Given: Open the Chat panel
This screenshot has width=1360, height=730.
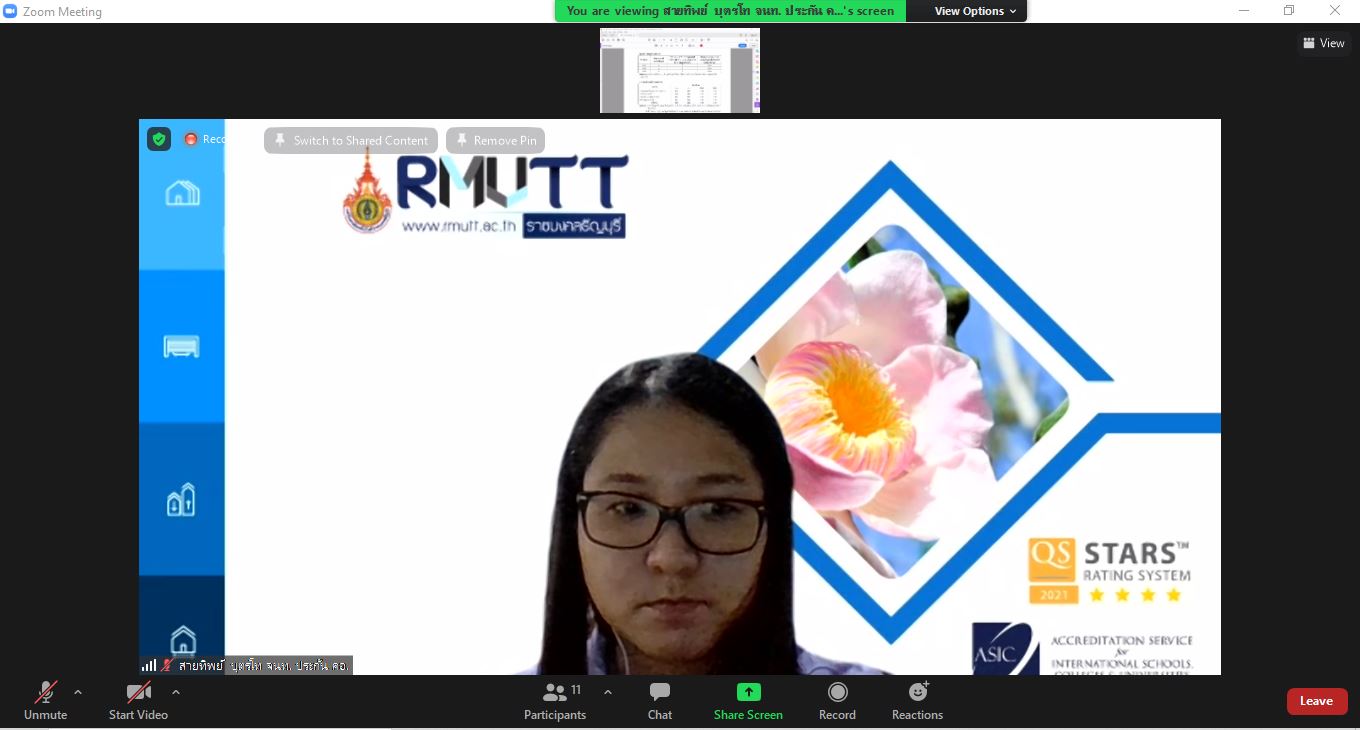Looking at the screenshot, I should coord(660,701).
